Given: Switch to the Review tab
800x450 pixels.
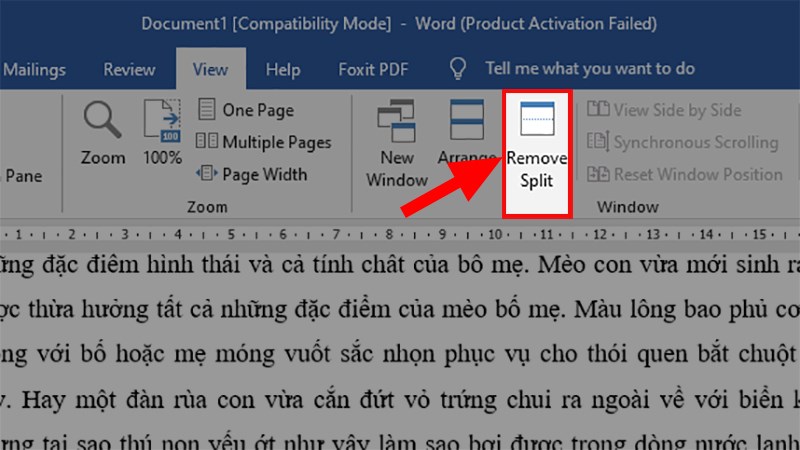Looking at the screenshot, I should click(x=128, y=70).
